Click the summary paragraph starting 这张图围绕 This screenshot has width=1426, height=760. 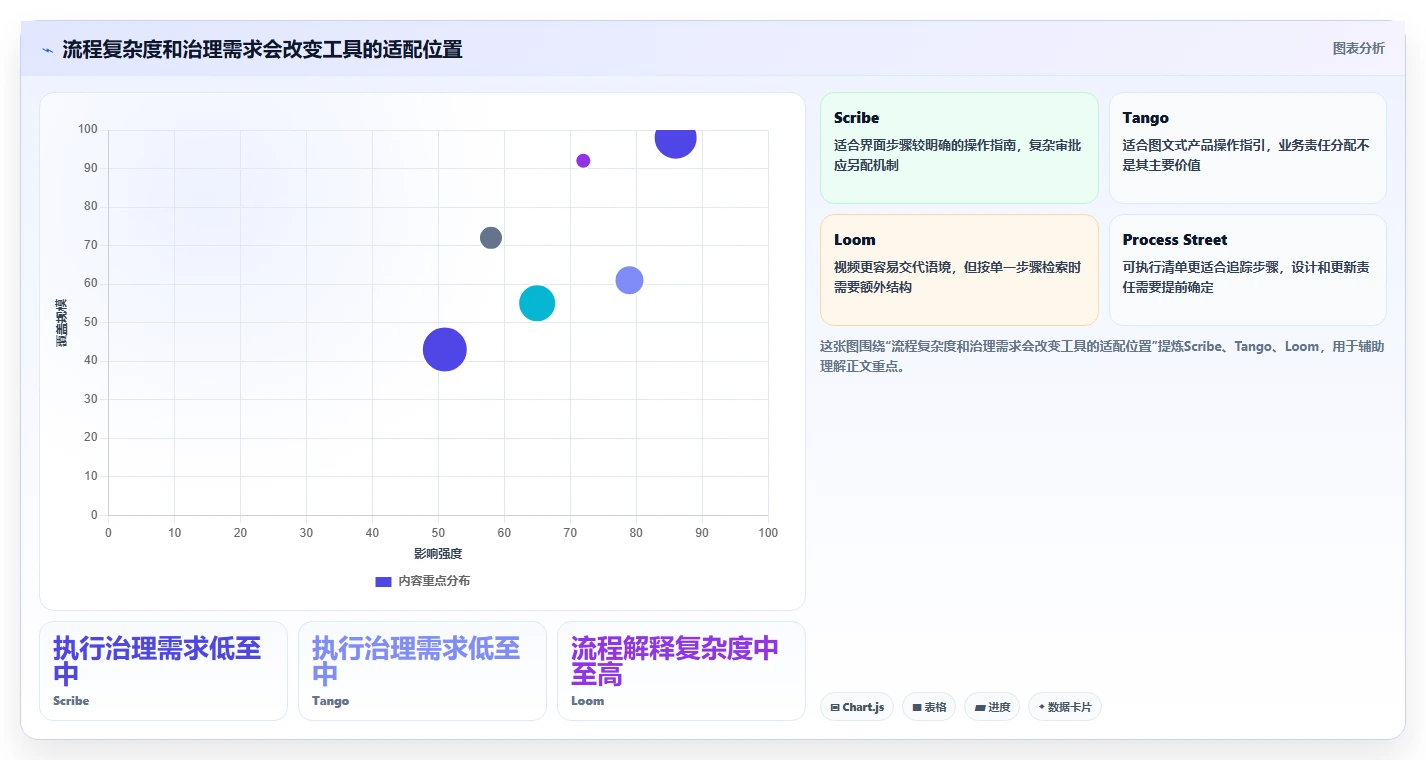pyautogui.click(x=1102, y=356)
